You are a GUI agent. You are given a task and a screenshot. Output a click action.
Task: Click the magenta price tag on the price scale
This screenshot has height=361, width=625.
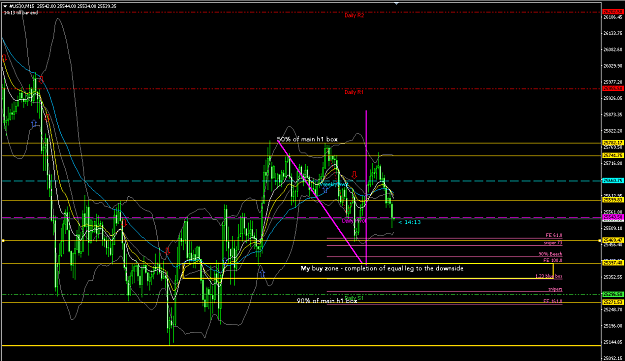click(613, 217)
